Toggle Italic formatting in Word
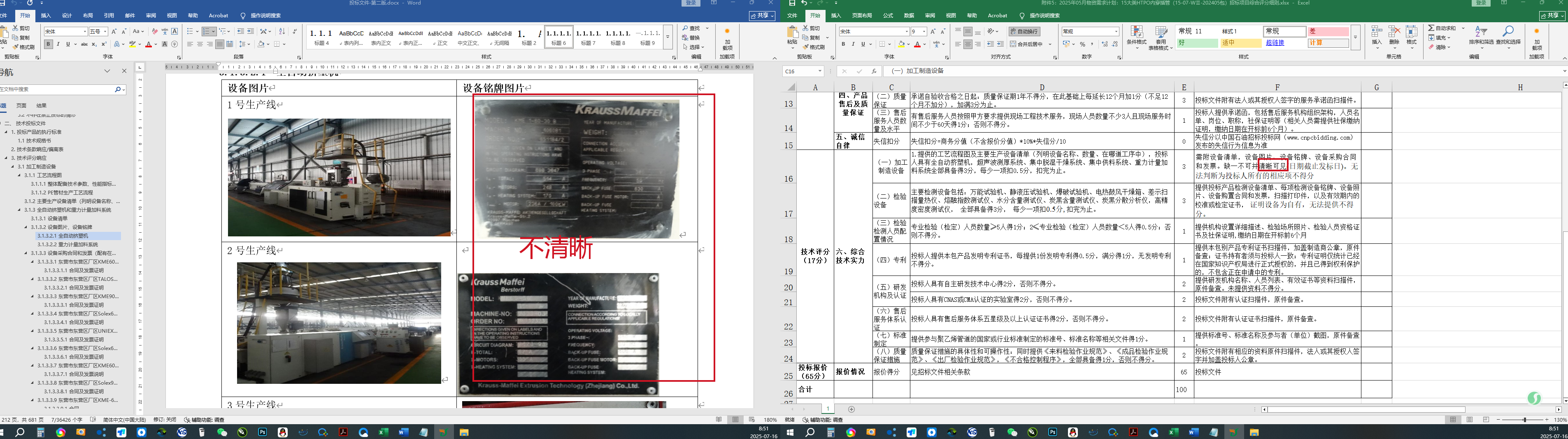This screenshot has width=1568, height=439. 58,44
